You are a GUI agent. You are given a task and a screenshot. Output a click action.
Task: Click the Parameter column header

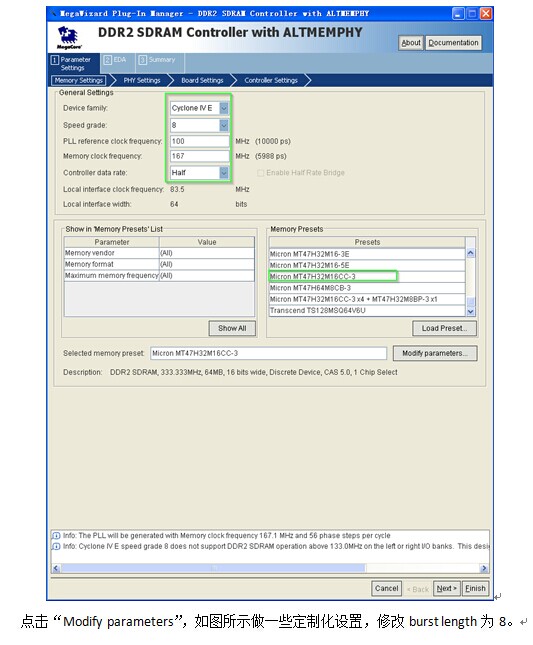click(112, 242)
